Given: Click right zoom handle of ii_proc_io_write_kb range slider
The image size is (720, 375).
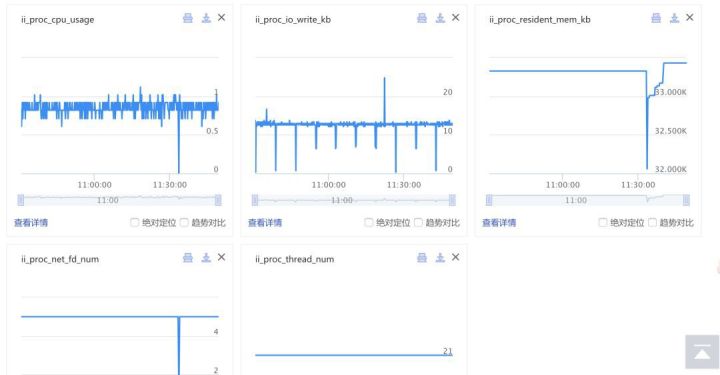Looking at the screenshot, I should pyautogui.click(x=452, y=200).
